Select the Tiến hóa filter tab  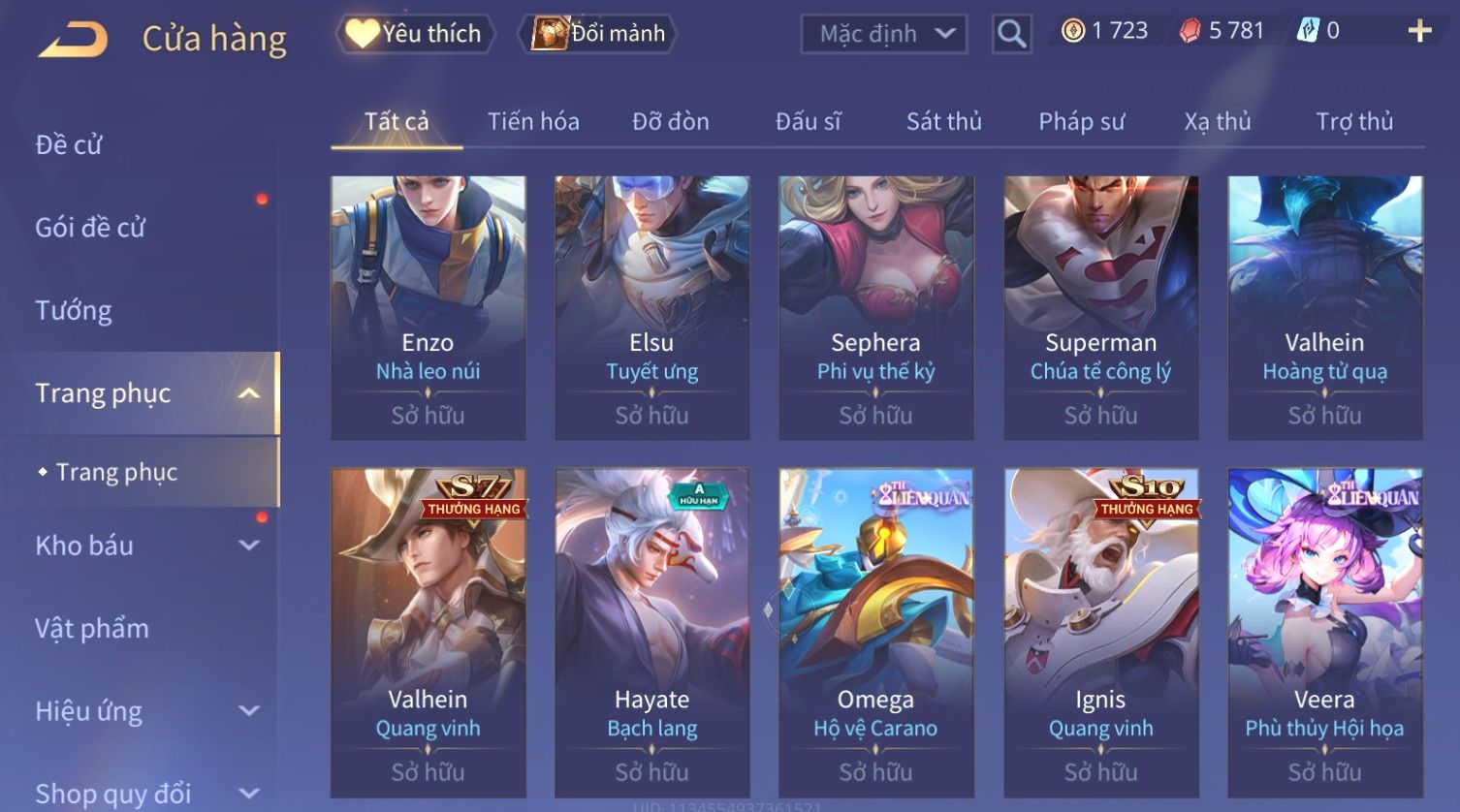533,121
